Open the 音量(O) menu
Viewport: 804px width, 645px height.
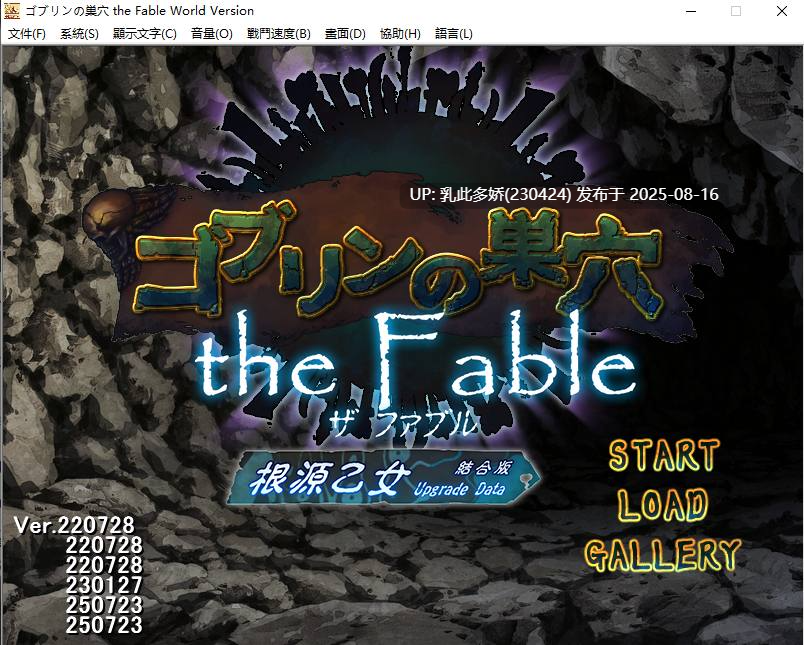coord(211,34)
